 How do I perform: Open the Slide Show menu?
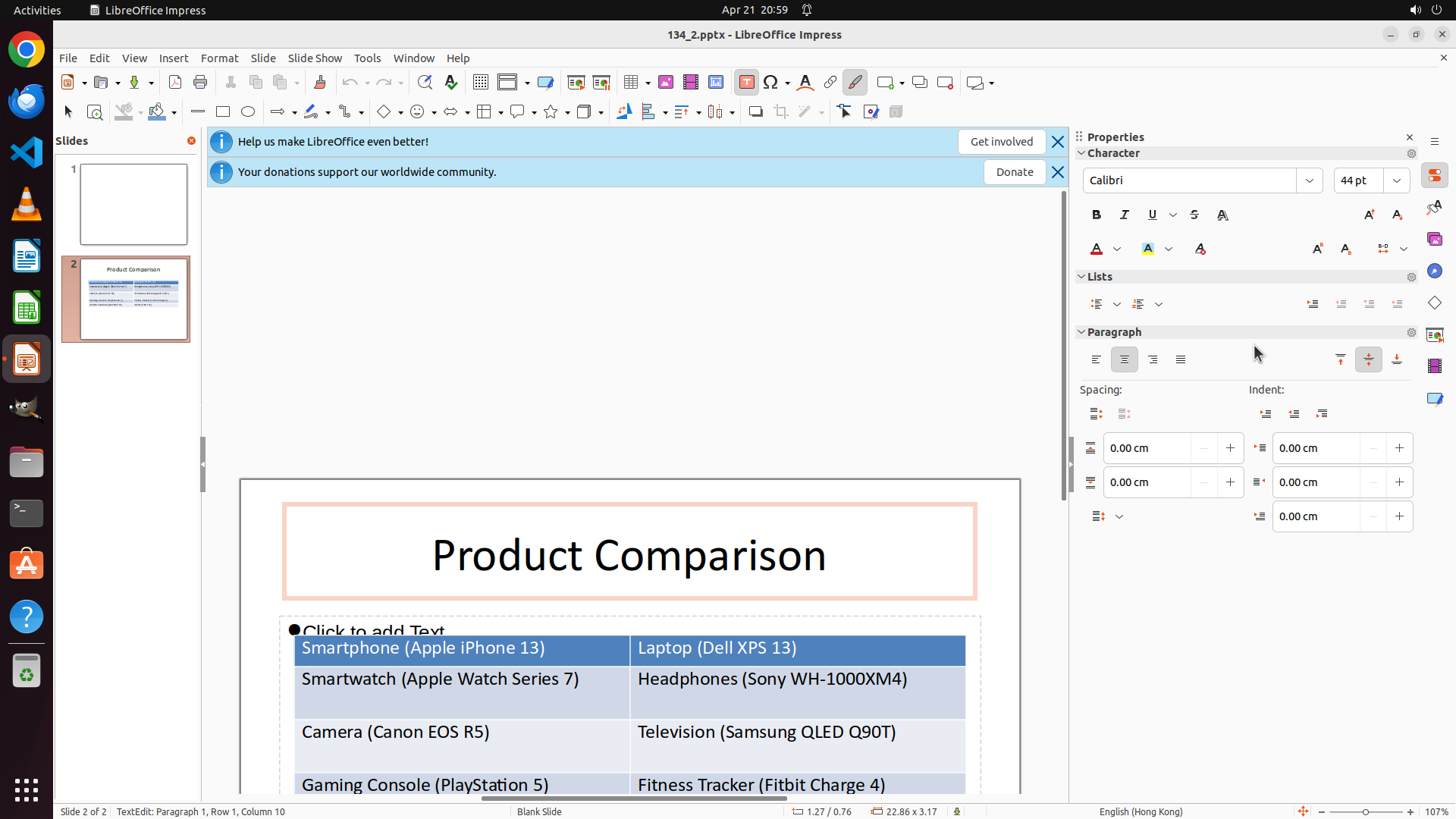point(315,58)
